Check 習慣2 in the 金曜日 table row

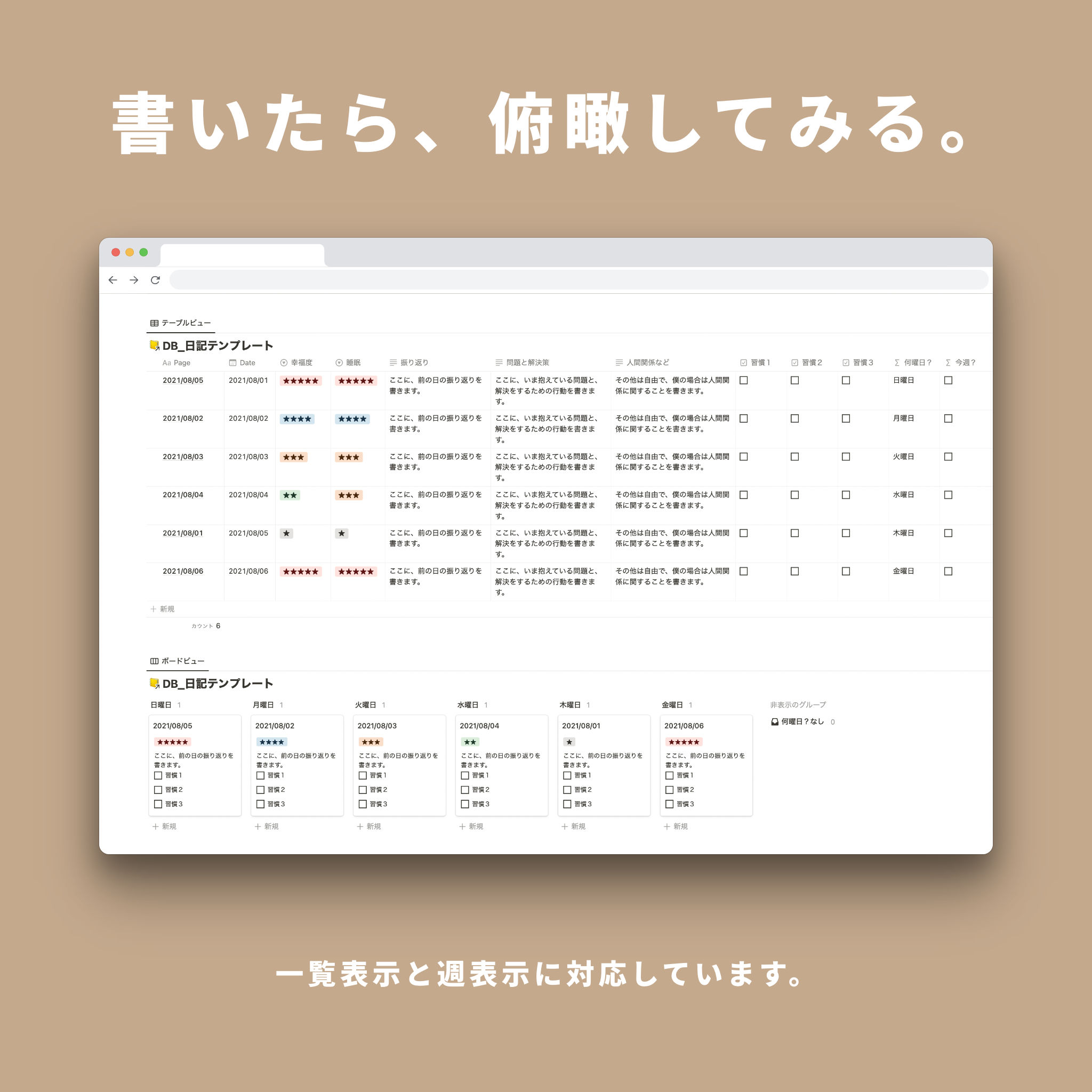794,572
